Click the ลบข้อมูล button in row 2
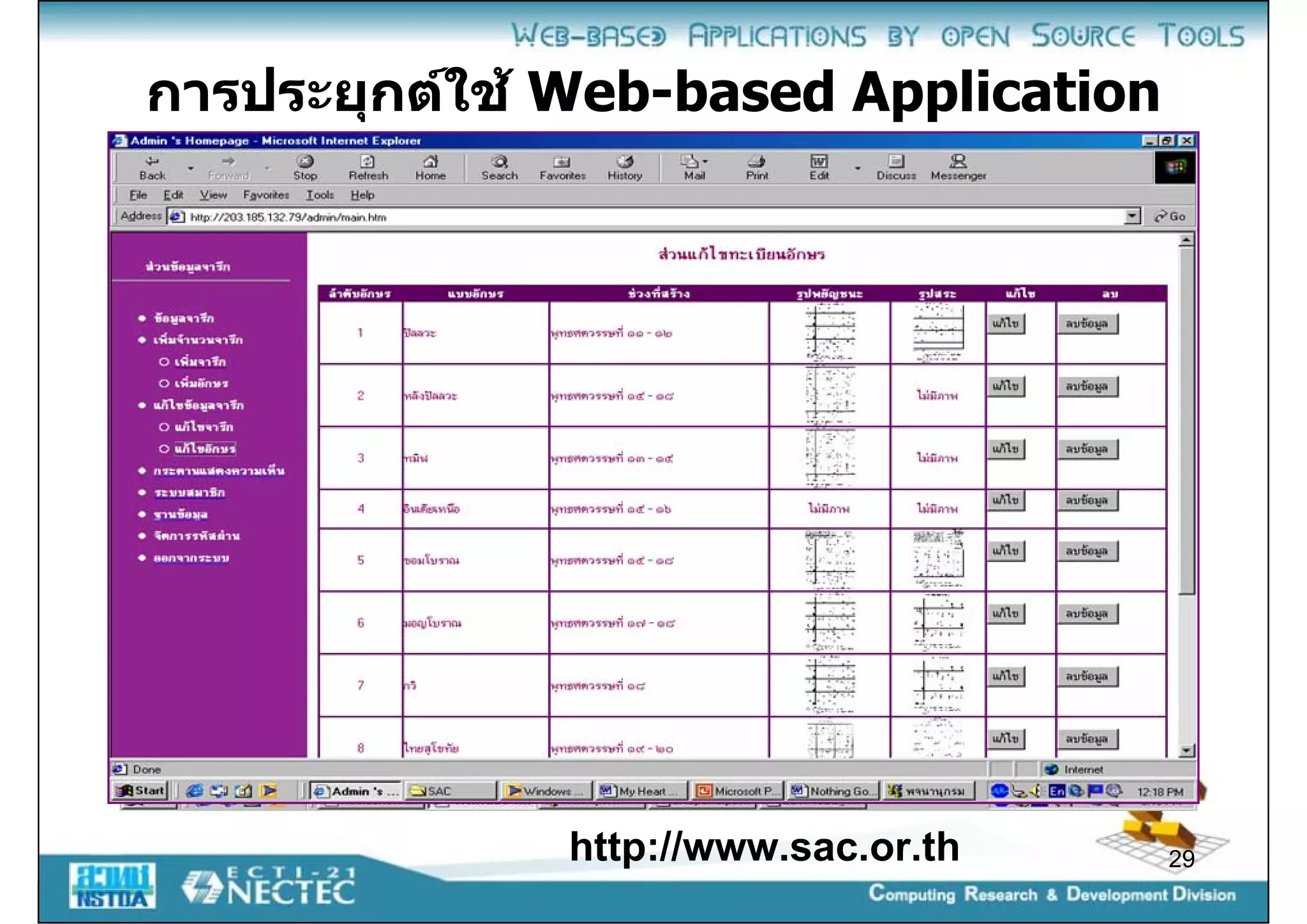This screenshot has width=1307, height=924. pyautogui.click(x=1087, y=386)
